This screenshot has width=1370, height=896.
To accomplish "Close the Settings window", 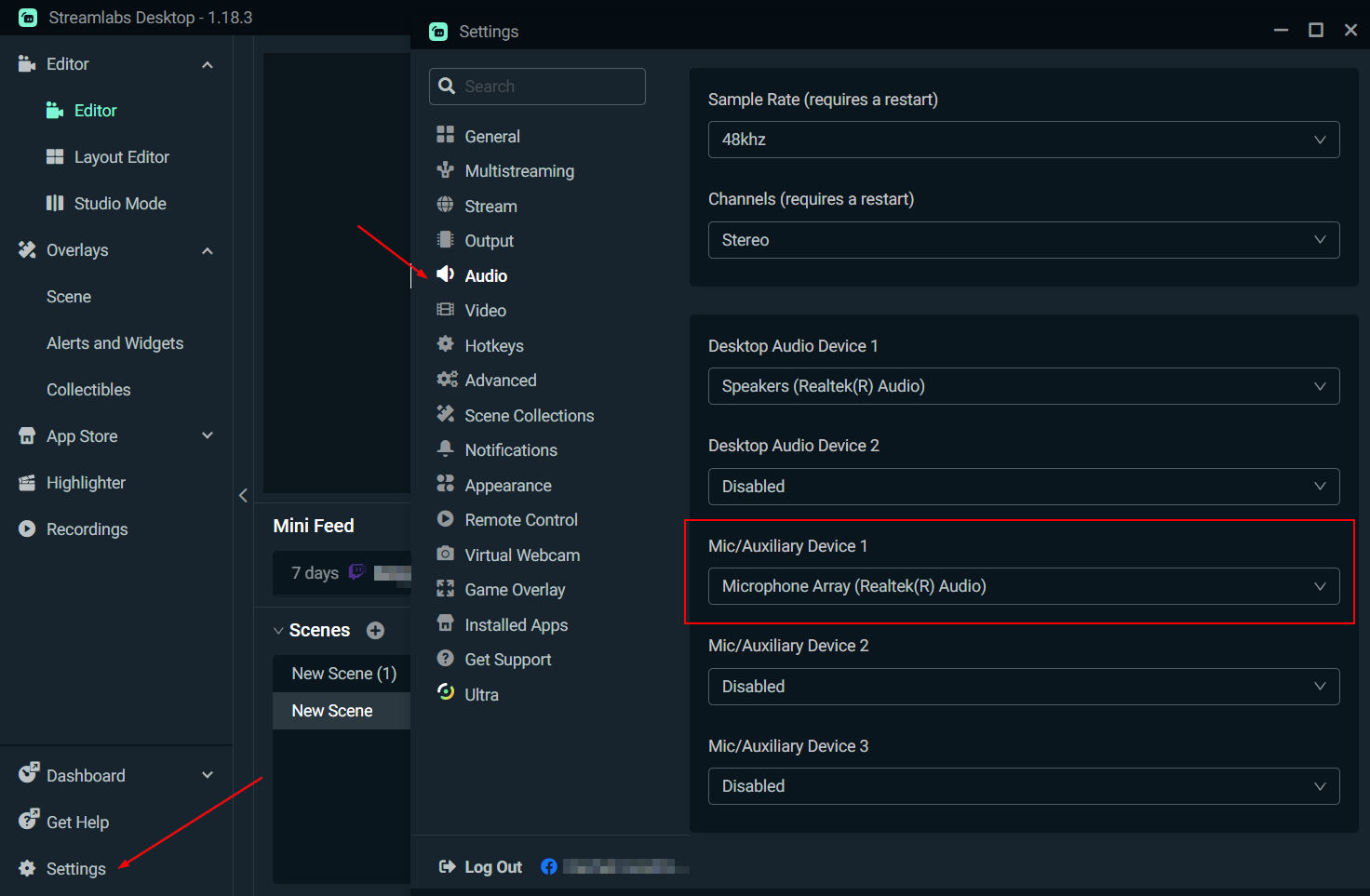I will click(1350, 31).
